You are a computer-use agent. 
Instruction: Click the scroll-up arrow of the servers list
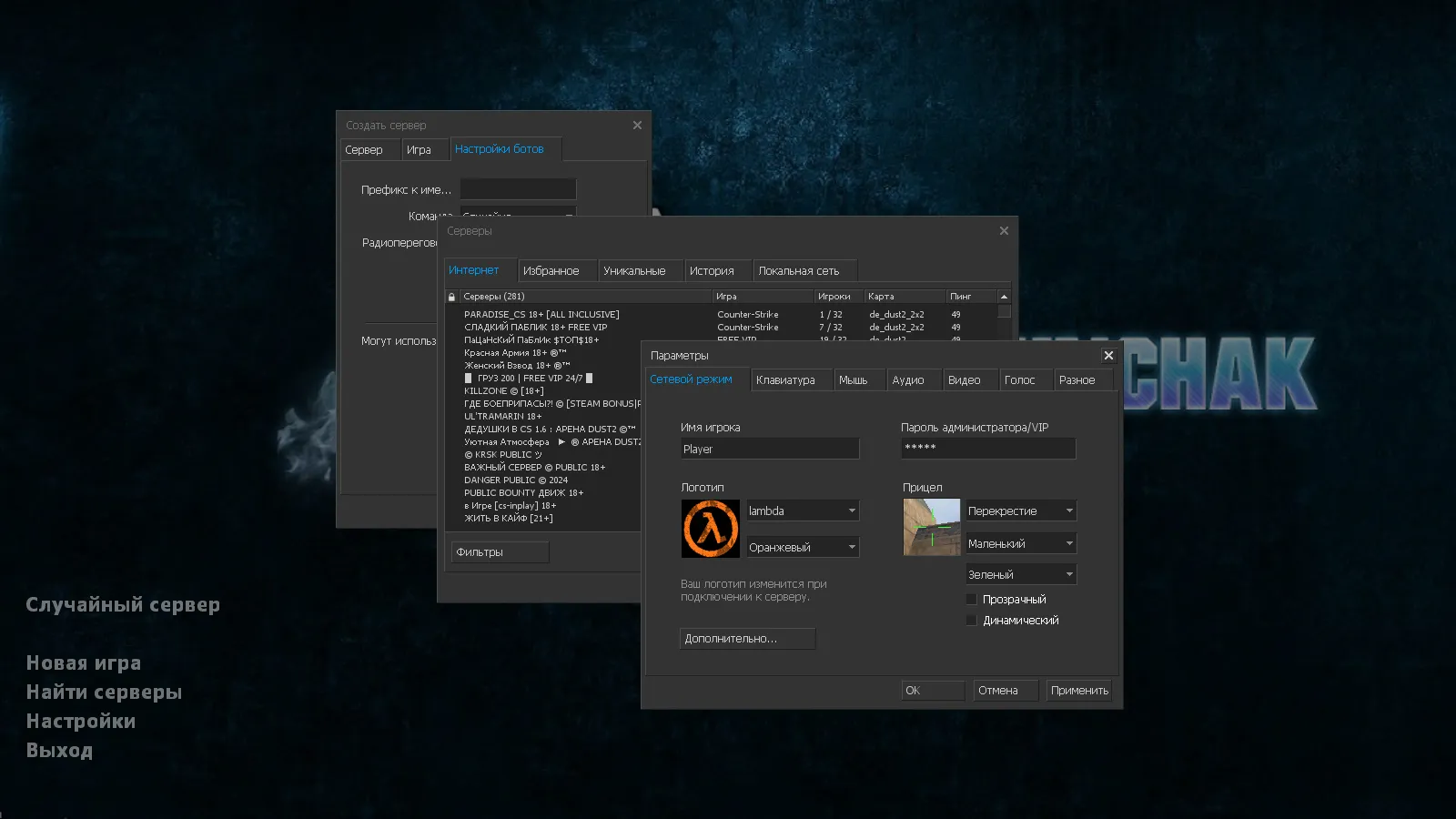point(1002,296)
